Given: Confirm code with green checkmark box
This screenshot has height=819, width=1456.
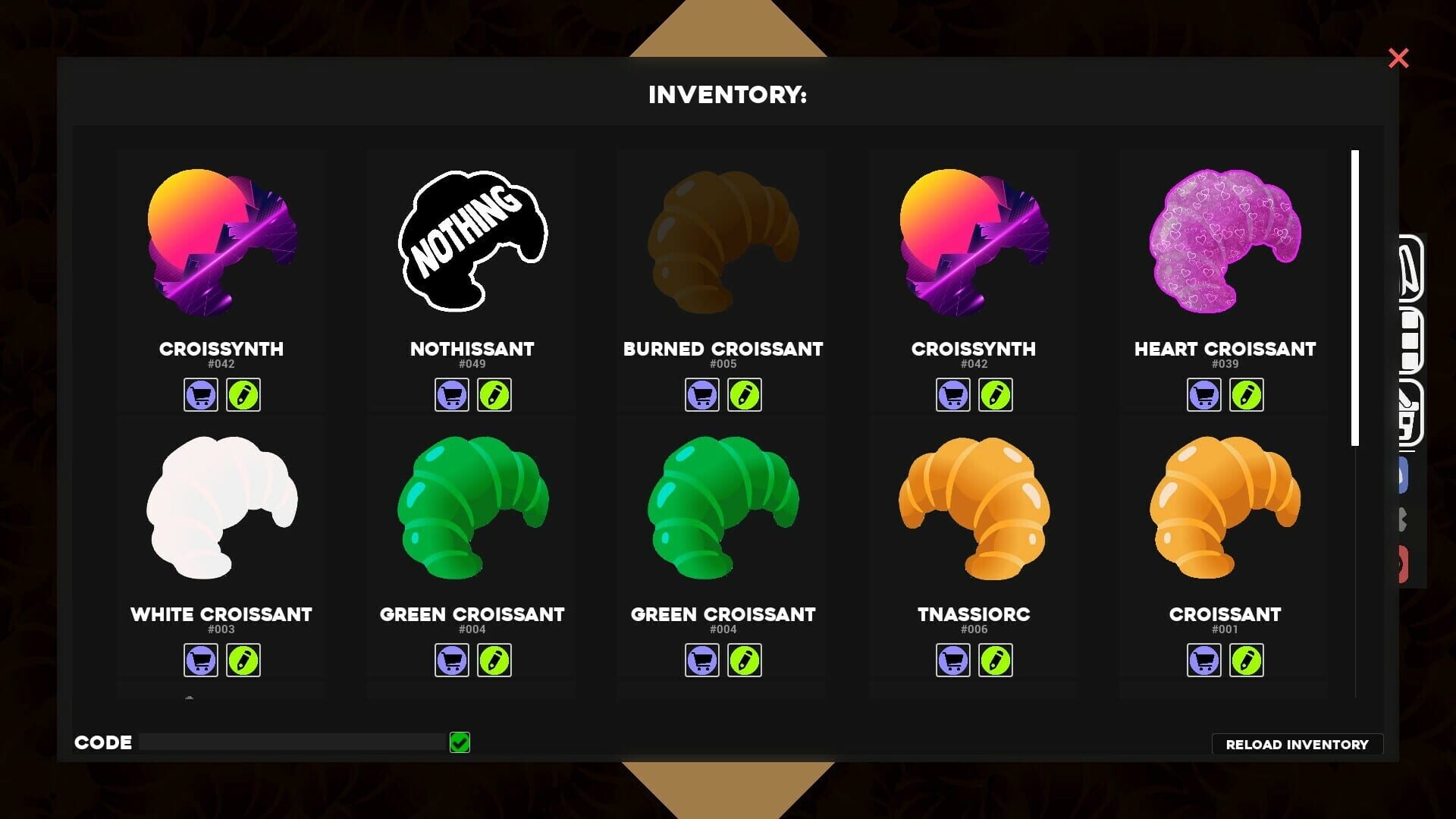Looking at the screenshot, I should click(x=460, y=742).
